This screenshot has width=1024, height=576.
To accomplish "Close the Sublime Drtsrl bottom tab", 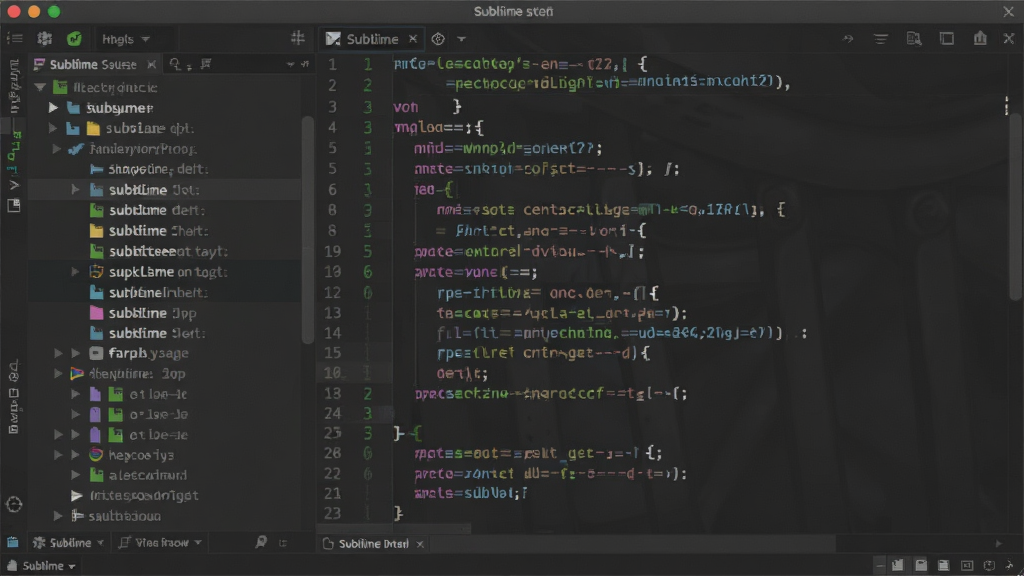I will pyautogui.click(x=420, y=543).
